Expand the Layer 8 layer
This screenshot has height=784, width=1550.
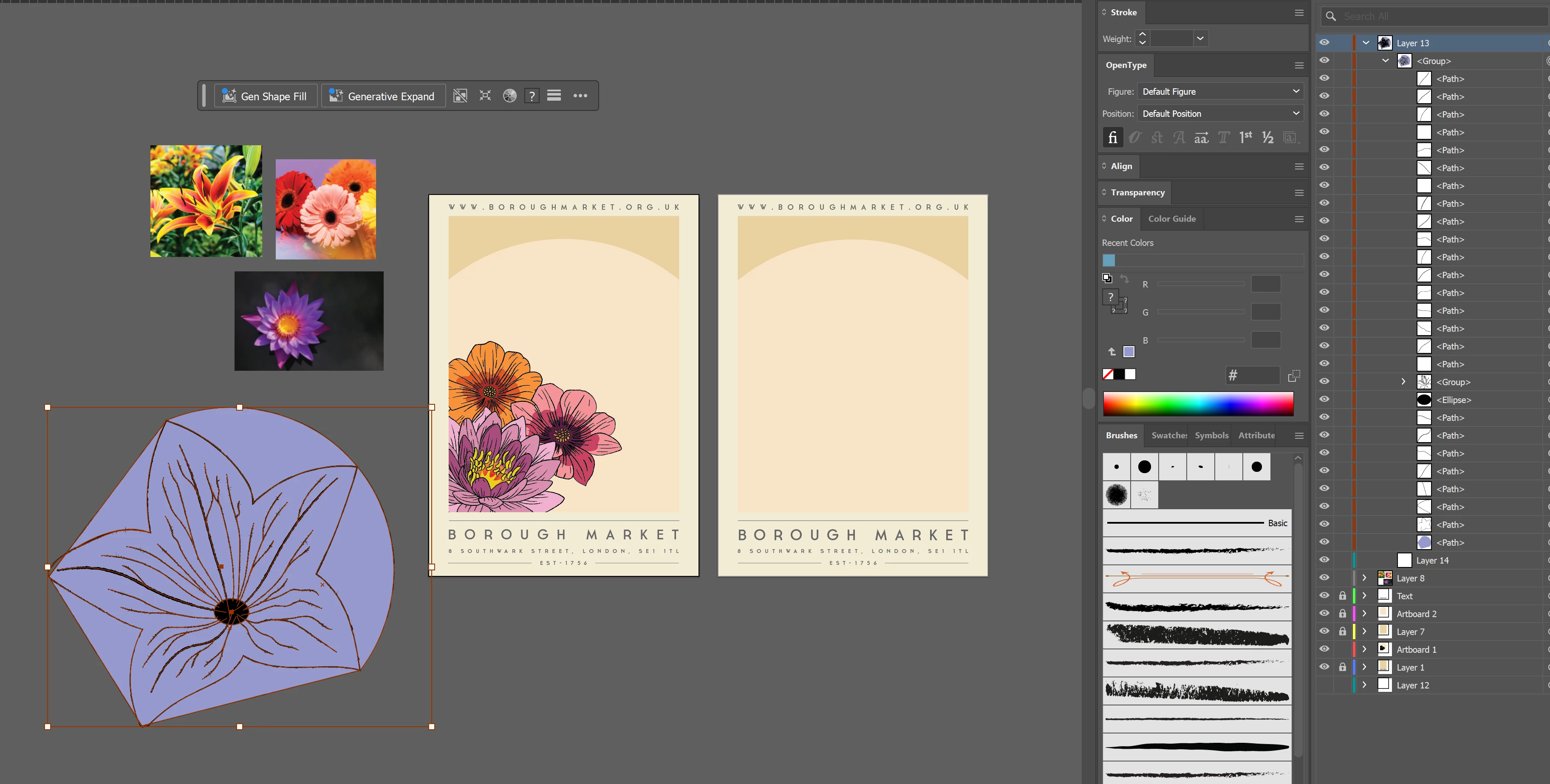(1364, 578)
